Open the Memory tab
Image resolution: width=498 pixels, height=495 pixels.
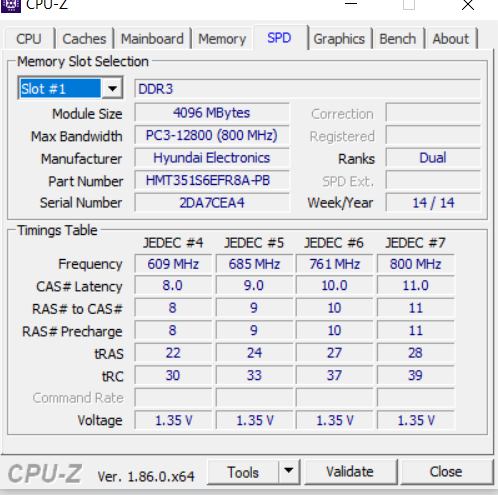tap(222, 39)
